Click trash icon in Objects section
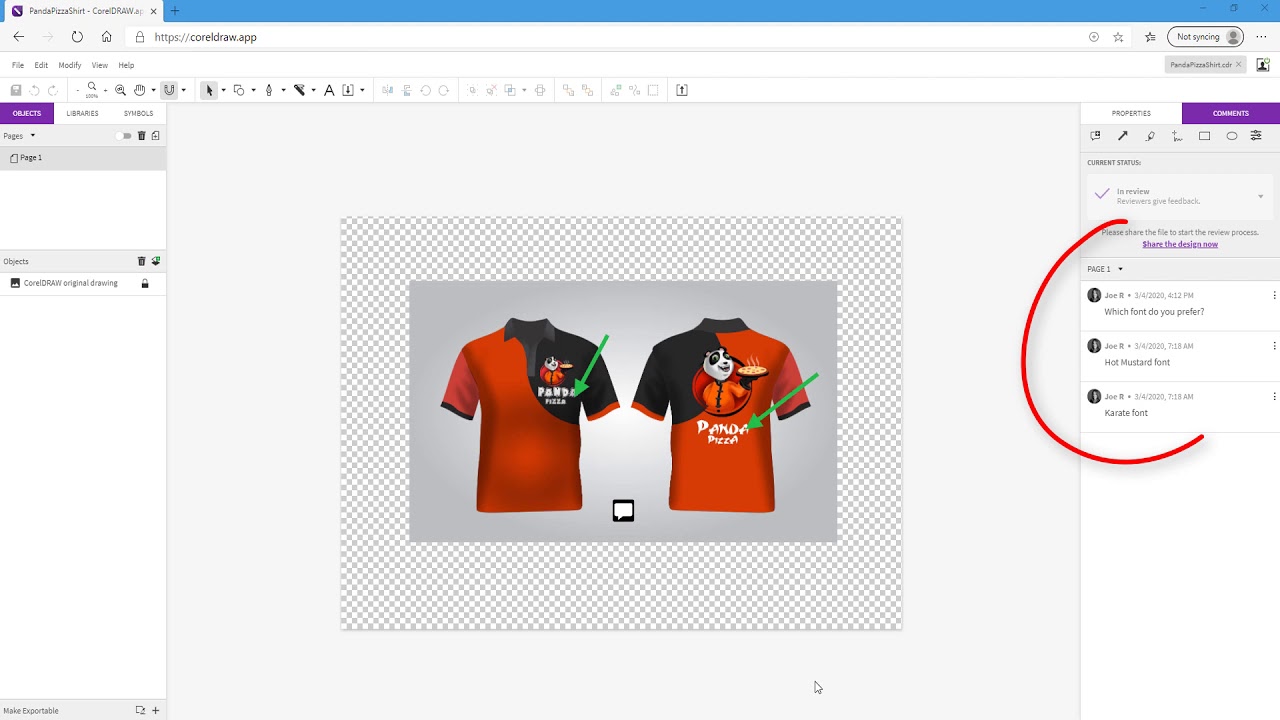This screenshot has height=720, width=1280. (141, 261)
